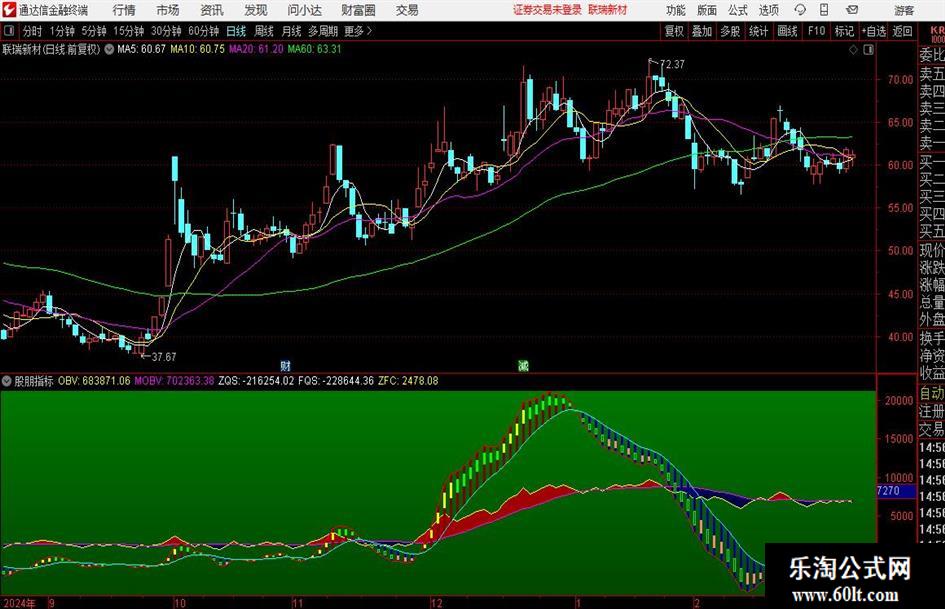Viewport: 945px width, 609px height.
Task: Click the 通达信 red logo icon
Action: click(x=9, y=10)
